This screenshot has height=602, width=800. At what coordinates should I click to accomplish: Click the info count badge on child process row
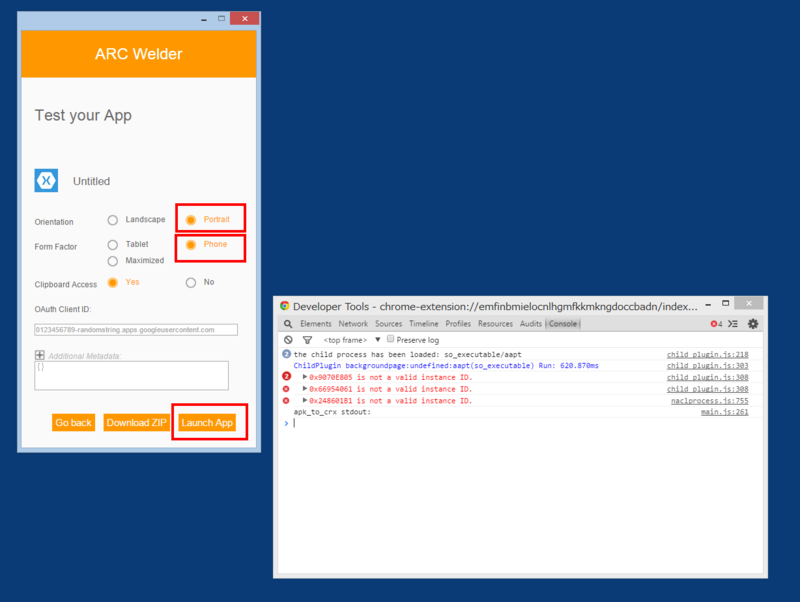tap(286, 354)
